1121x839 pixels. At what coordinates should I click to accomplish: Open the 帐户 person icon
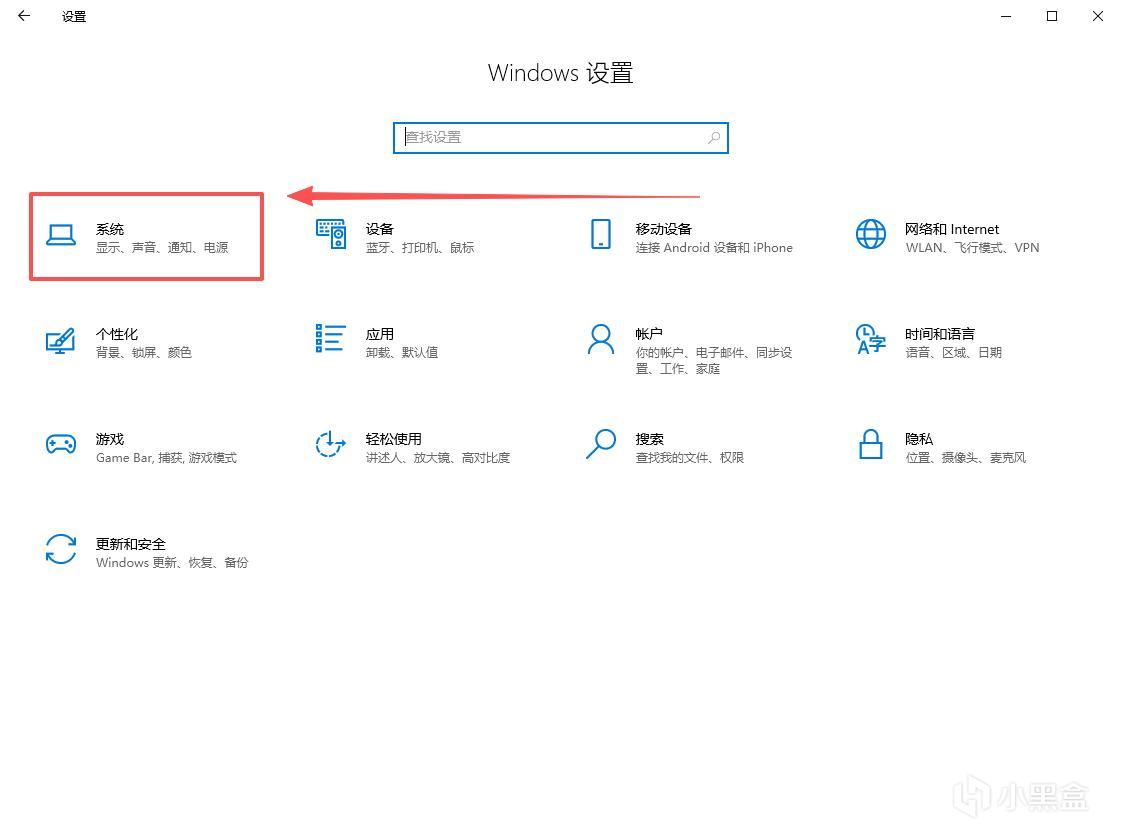point(601,339)
